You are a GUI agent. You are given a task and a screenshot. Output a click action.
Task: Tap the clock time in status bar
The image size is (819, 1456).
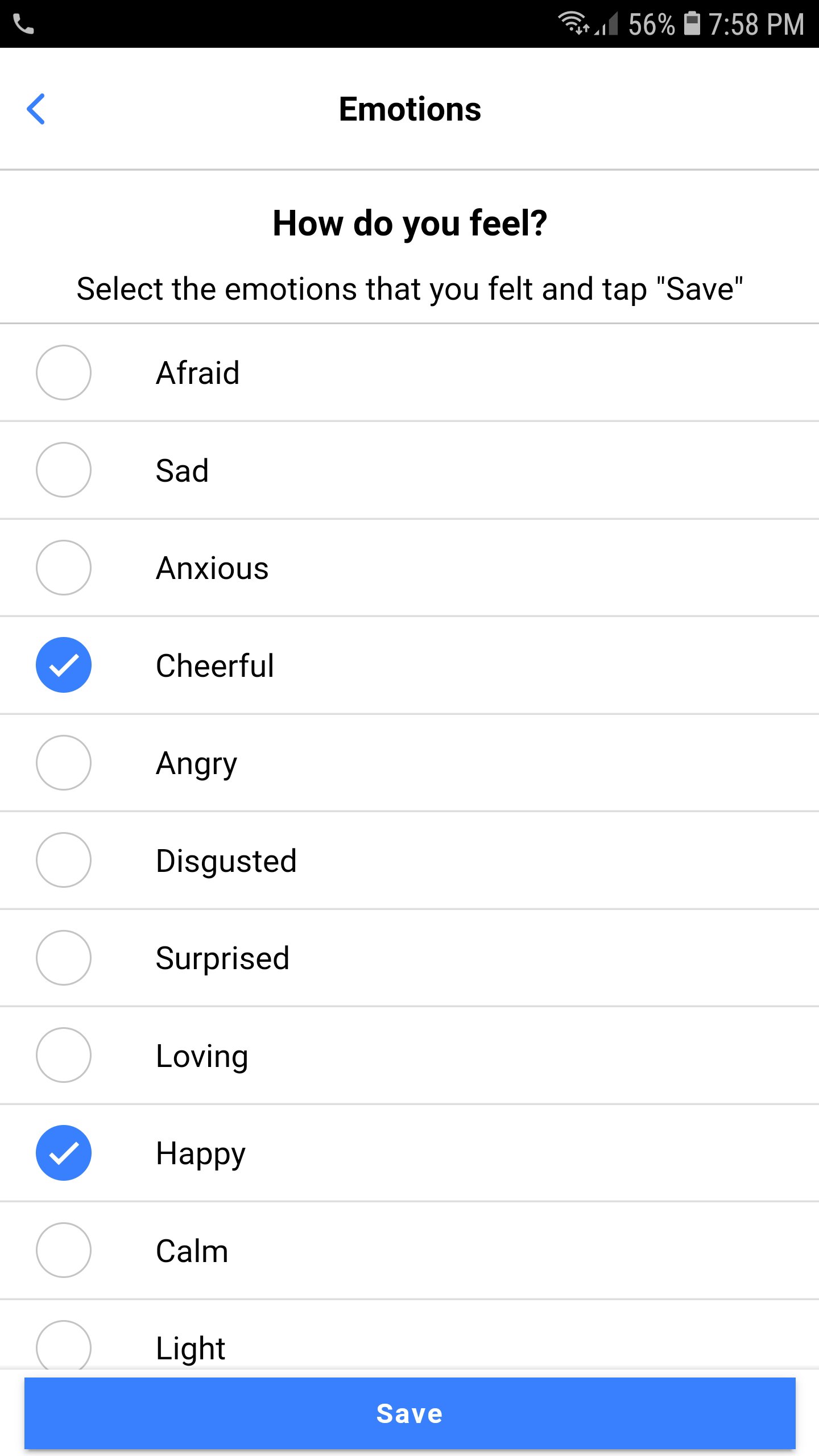point(756,24)
